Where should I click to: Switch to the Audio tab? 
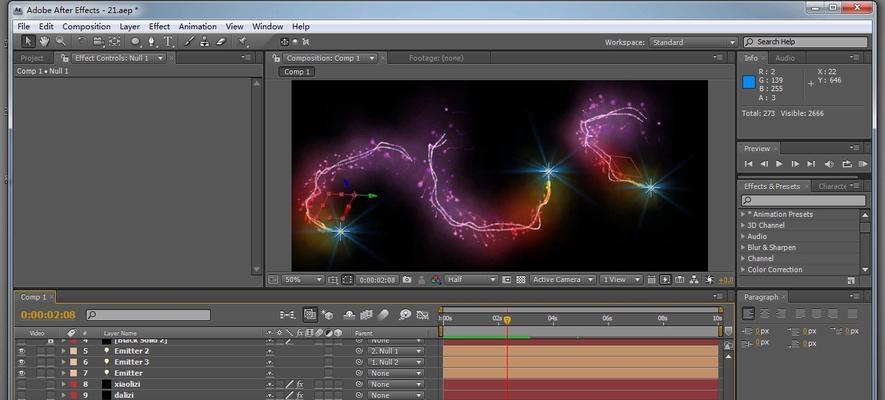pyautogui.click(x=785, y=58)
